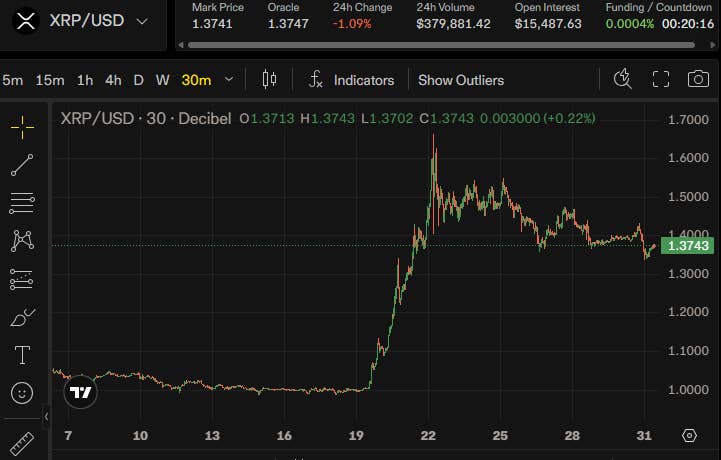Select the trend line drawing tool
The width and height of the screenshot is (721, 460).
22,165
